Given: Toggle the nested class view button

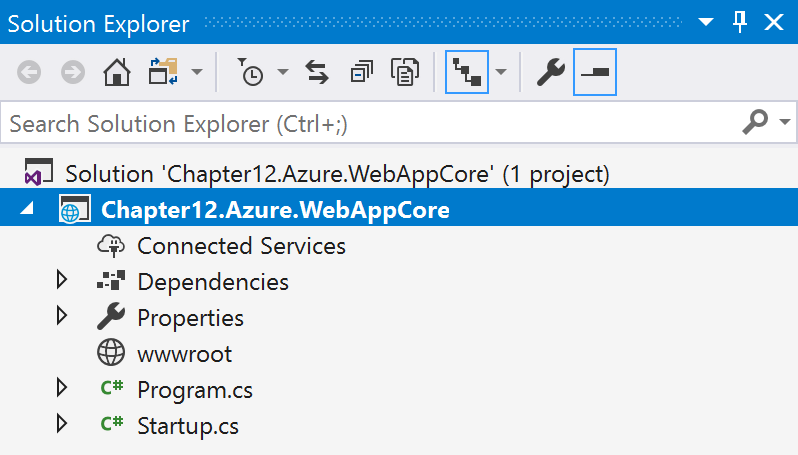Looking at the screenshot, I should [x=467, y=73].
